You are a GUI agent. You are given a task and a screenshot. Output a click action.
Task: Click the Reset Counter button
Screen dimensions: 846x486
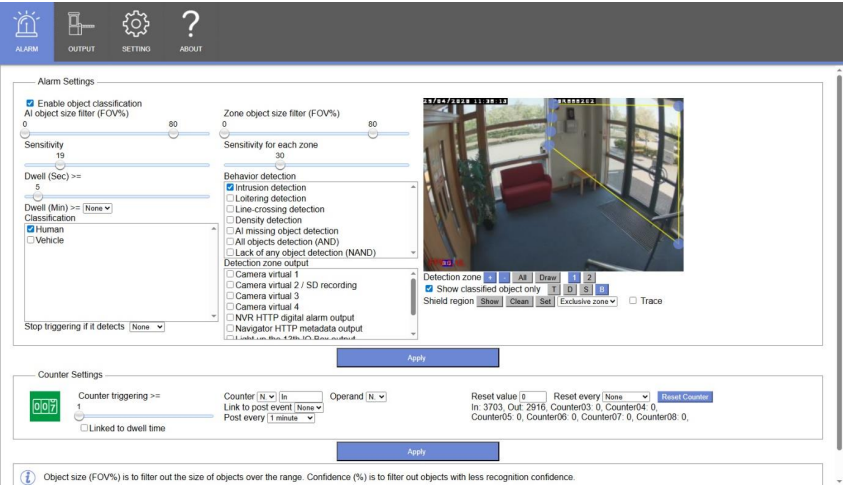[x=685, y=397]
